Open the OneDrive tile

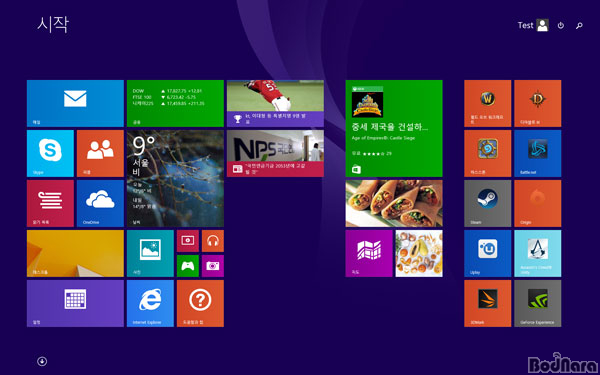click(x=100, y=204)
